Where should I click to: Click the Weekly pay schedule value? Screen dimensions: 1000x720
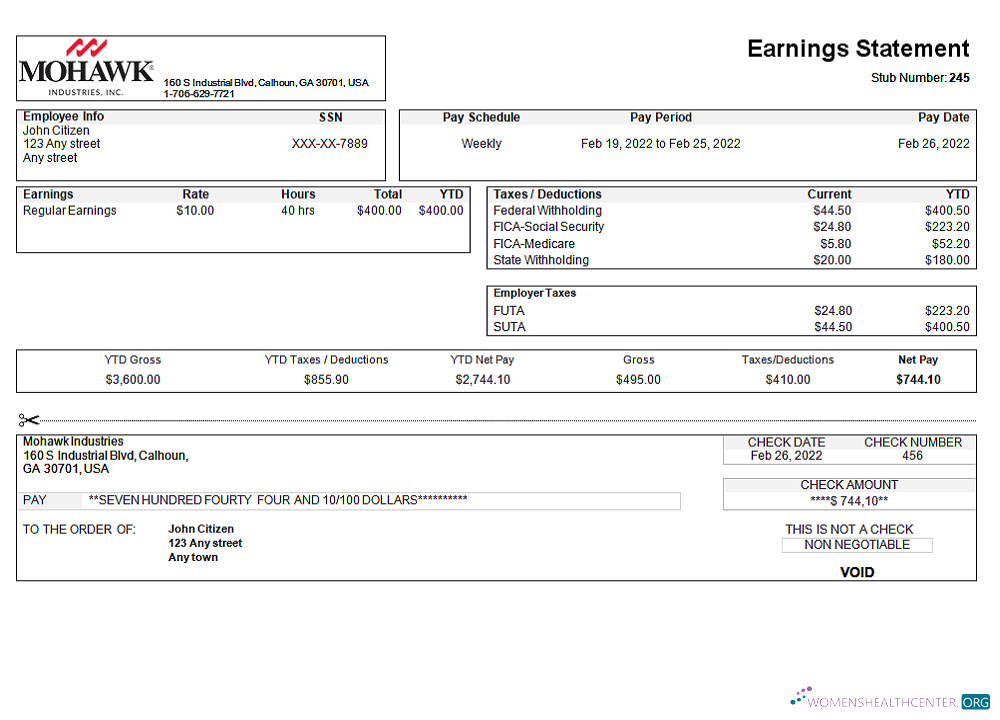click(481, 143)
